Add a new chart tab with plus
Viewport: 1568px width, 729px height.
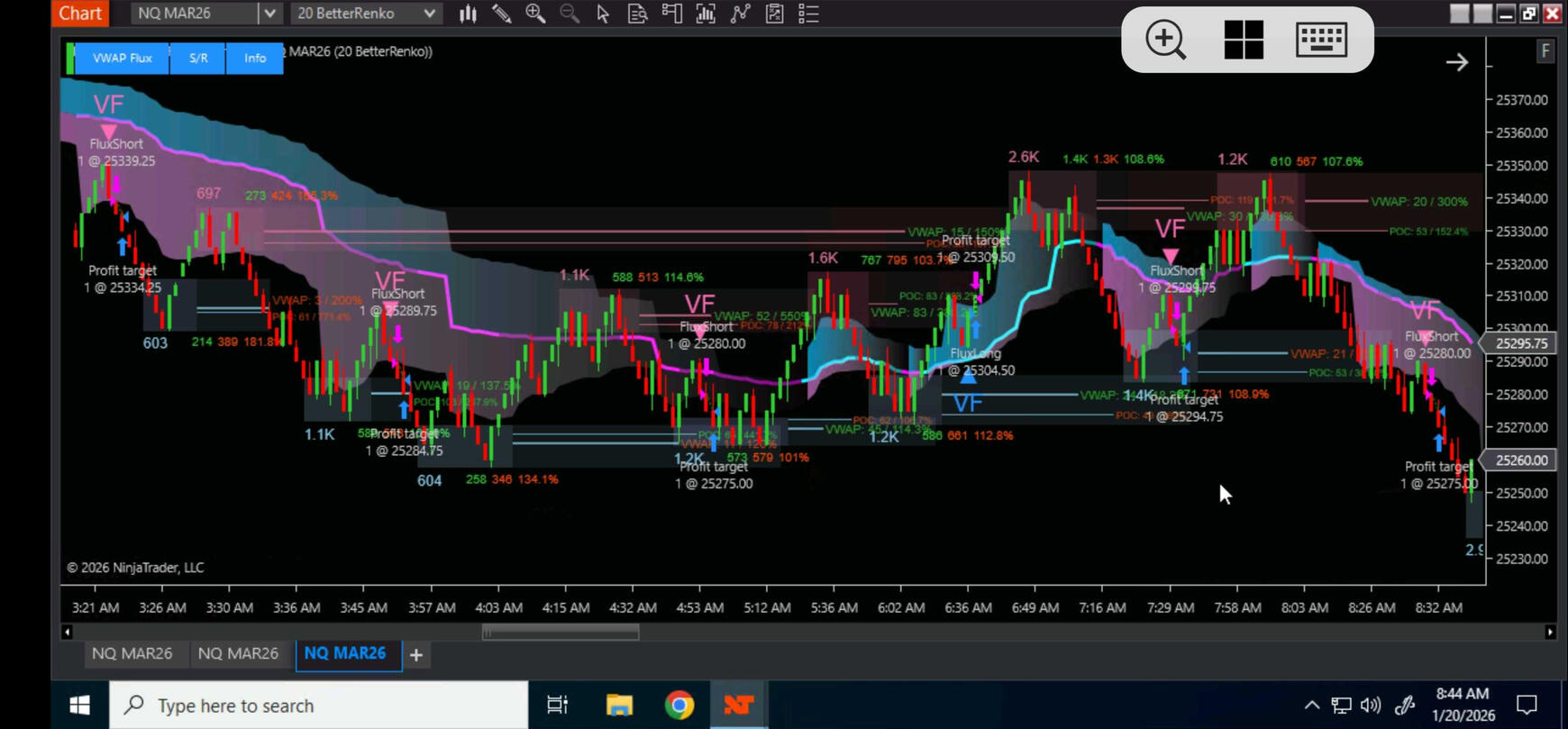[x=416, y=655]
